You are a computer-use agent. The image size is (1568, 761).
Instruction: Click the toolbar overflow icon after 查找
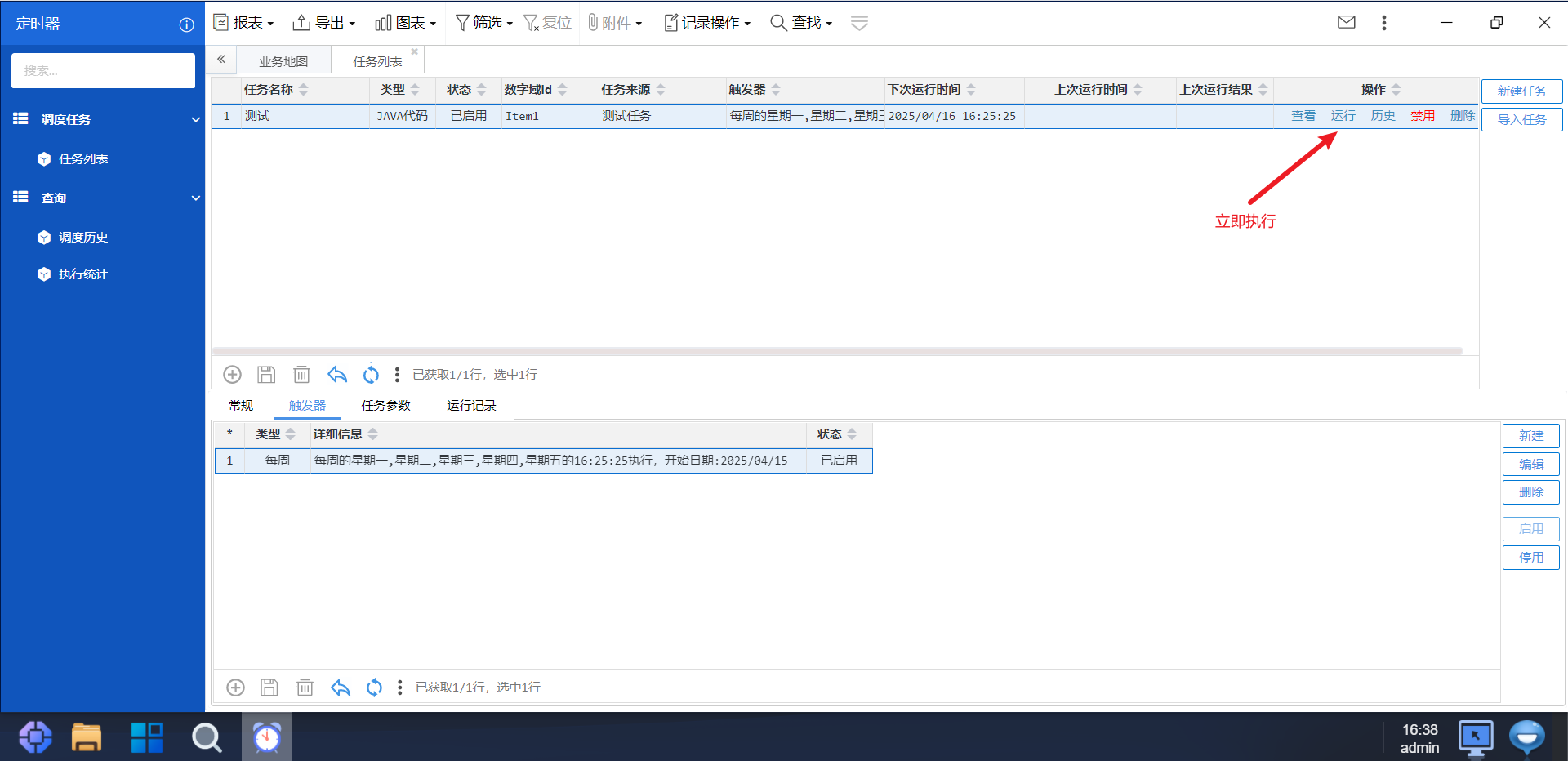(x=859, y=23)
